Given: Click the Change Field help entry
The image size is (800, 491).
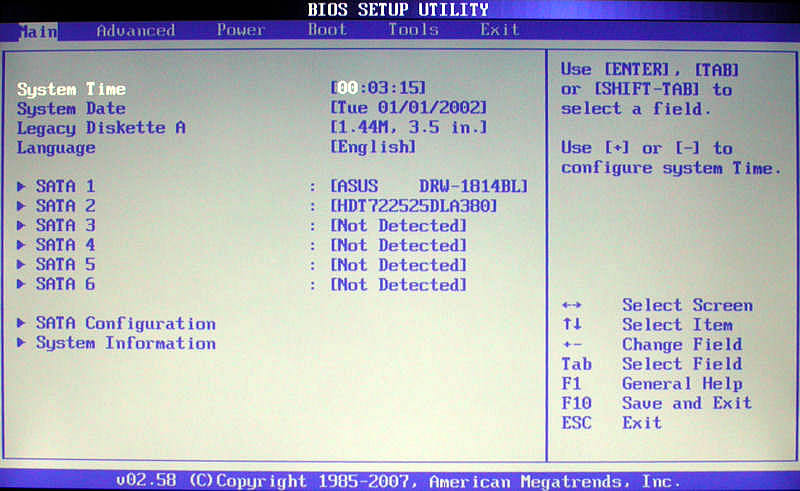Looking at the screenshot, I should 682,345.
